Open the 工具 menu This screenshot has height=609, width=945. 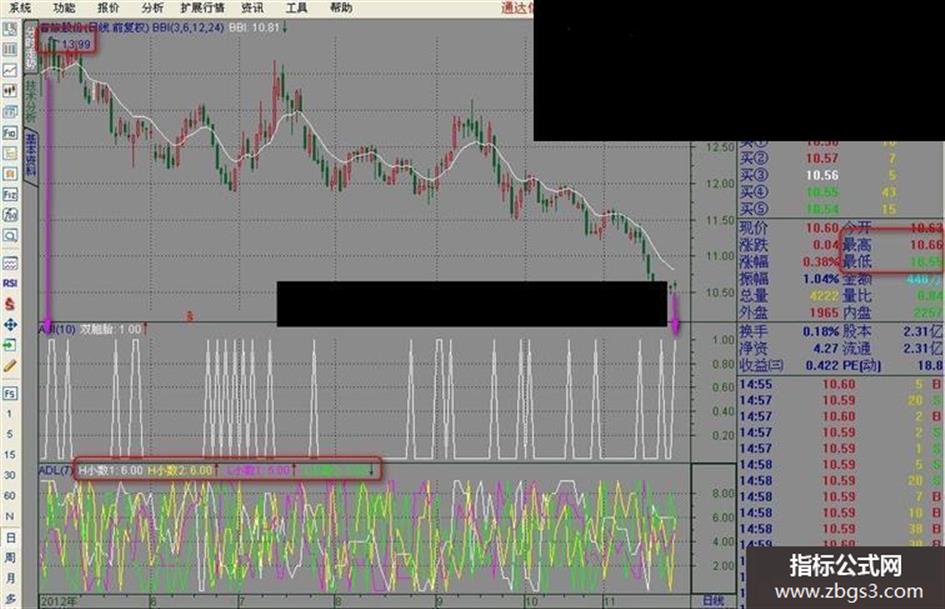coord(297,8)
